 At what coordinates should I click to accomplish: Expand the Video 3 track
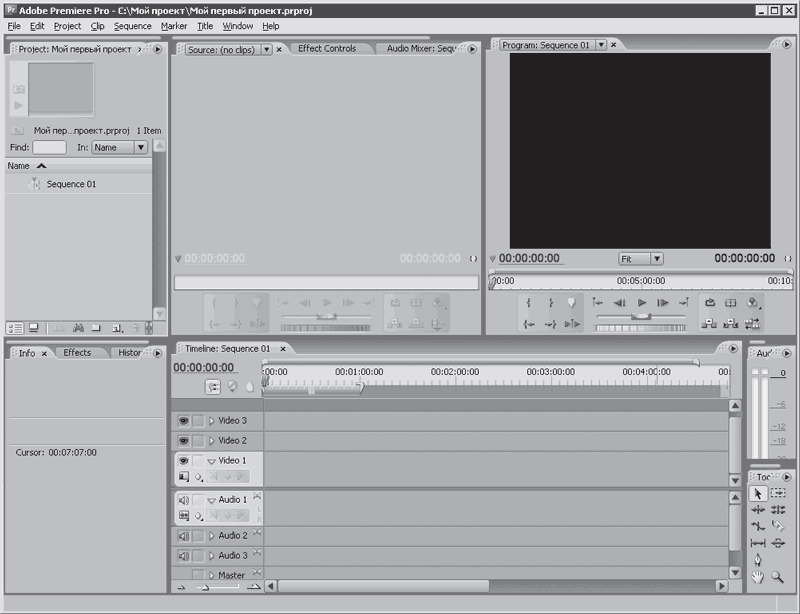click(211, 421)
